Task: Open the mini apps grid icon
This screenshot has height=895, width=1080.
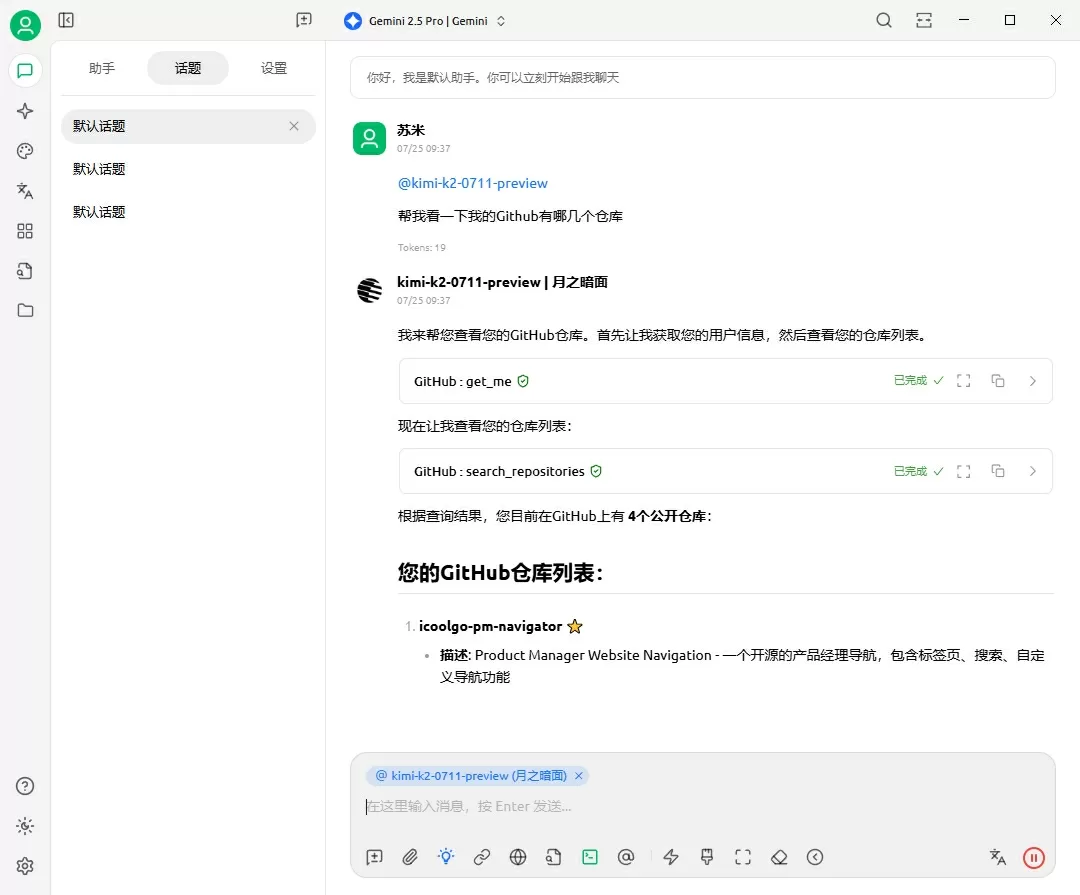Action: pyautogui.click(x=25, y=231)
